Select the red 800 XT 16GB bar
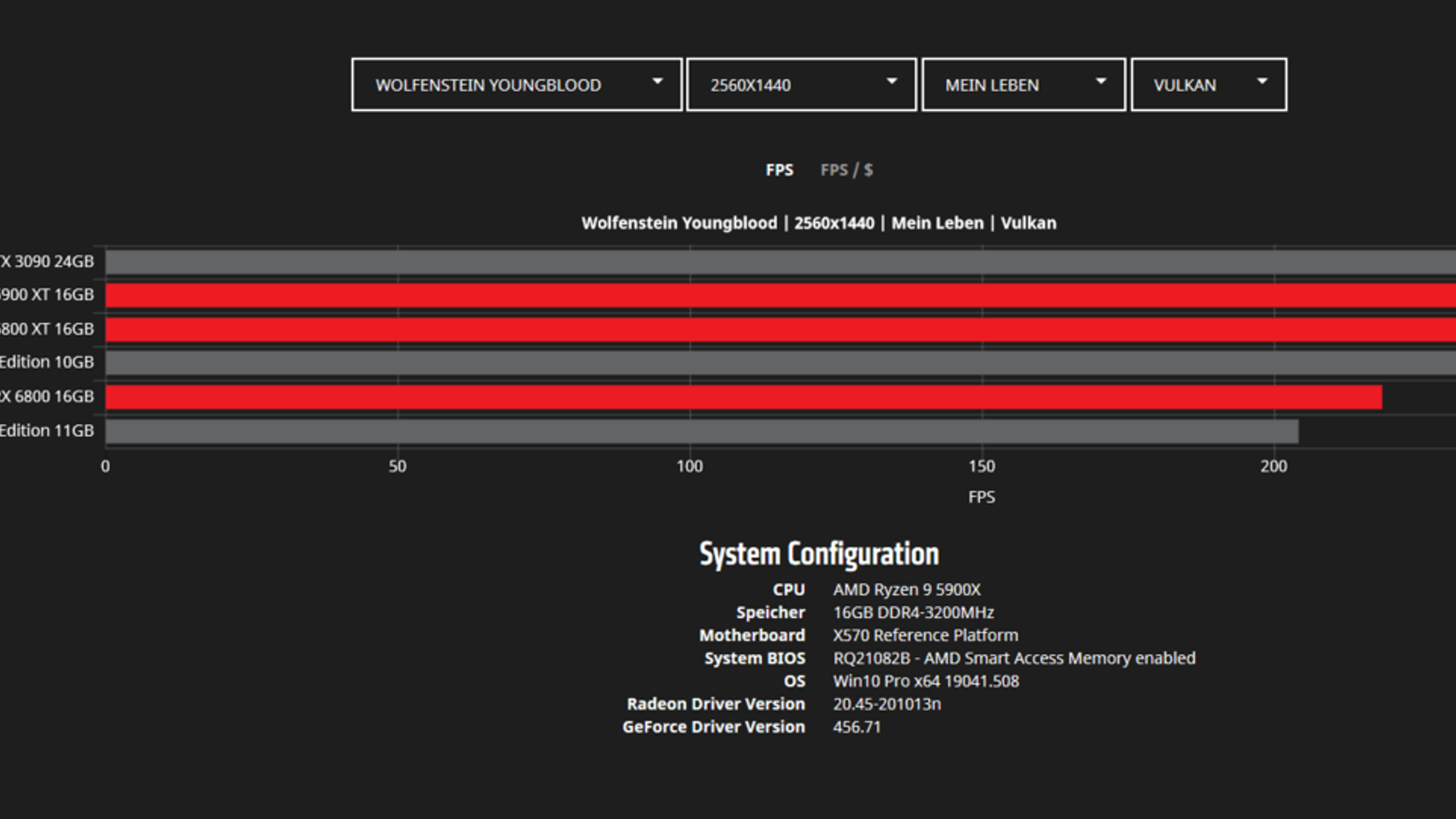Image resolution: width=1456 pixels, height=819 pixels. 781,329
